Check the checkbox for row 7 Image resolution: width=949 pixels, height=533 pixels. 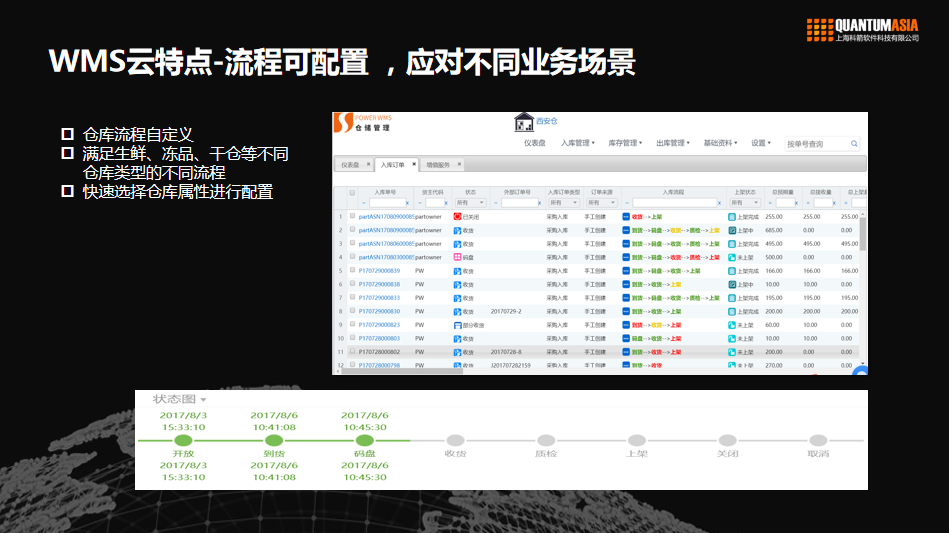coord(352,297)
